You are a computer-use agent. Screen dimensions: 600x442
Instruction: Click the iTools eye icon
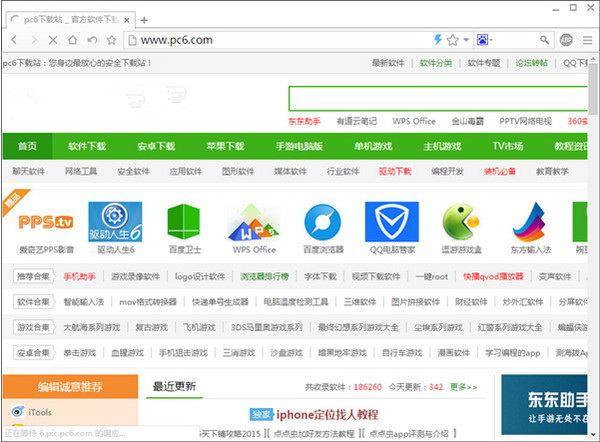point(18,411)
